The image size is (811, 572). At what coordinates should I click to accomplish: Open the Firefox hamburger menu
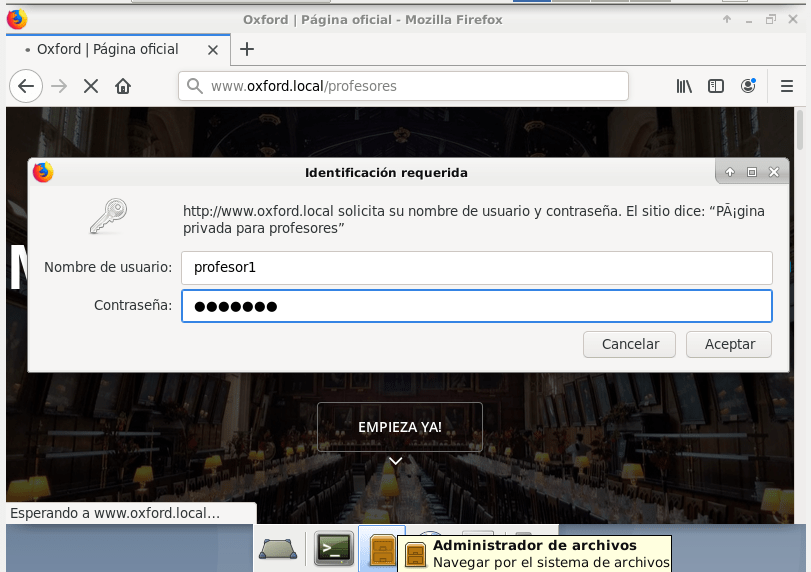coord(786,86)
